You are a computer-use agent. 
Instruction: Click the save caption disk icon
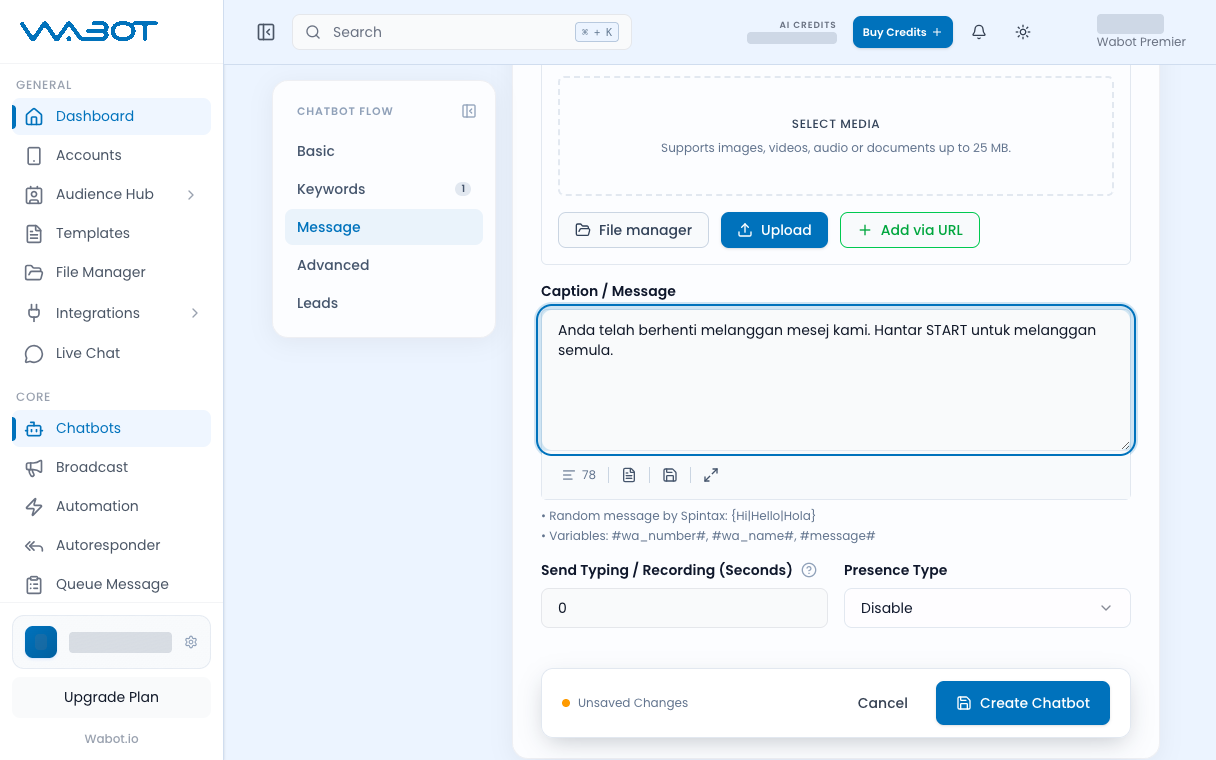[670, 475]
